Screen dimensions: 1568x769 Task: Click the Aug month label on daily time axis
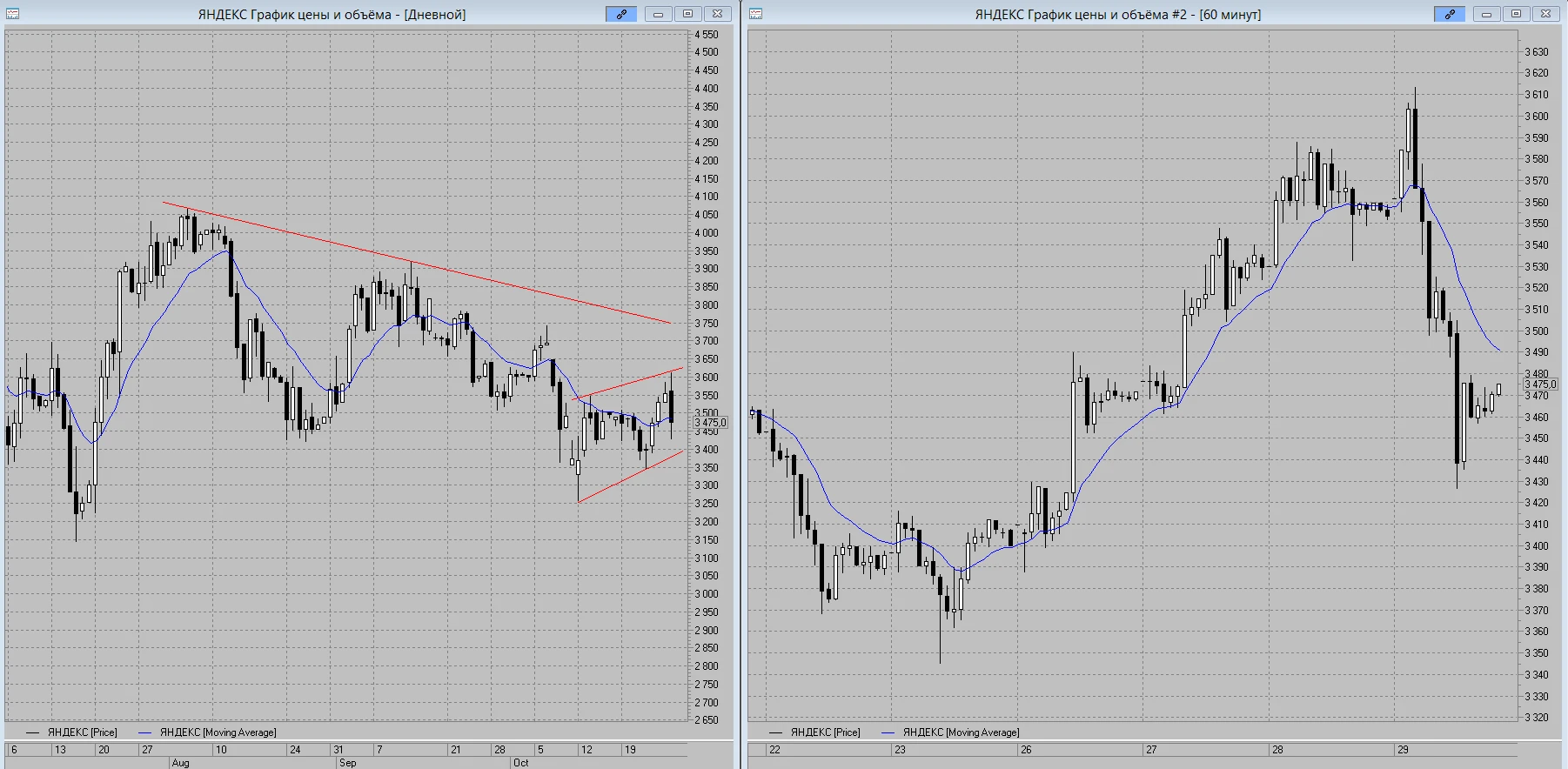pyautogui.click(x=180, y=763)
